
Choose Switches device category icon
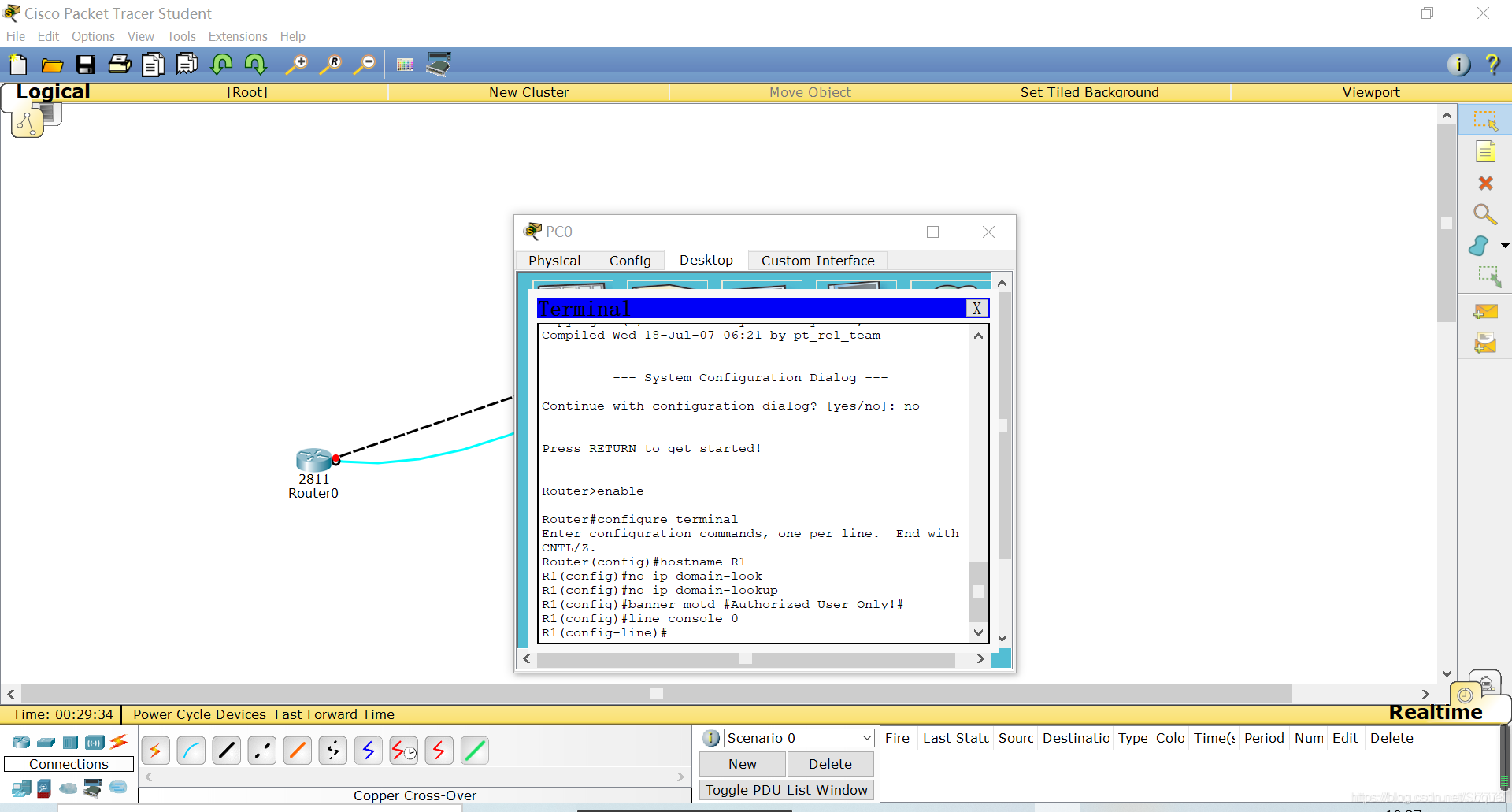(x=46, y=742)
